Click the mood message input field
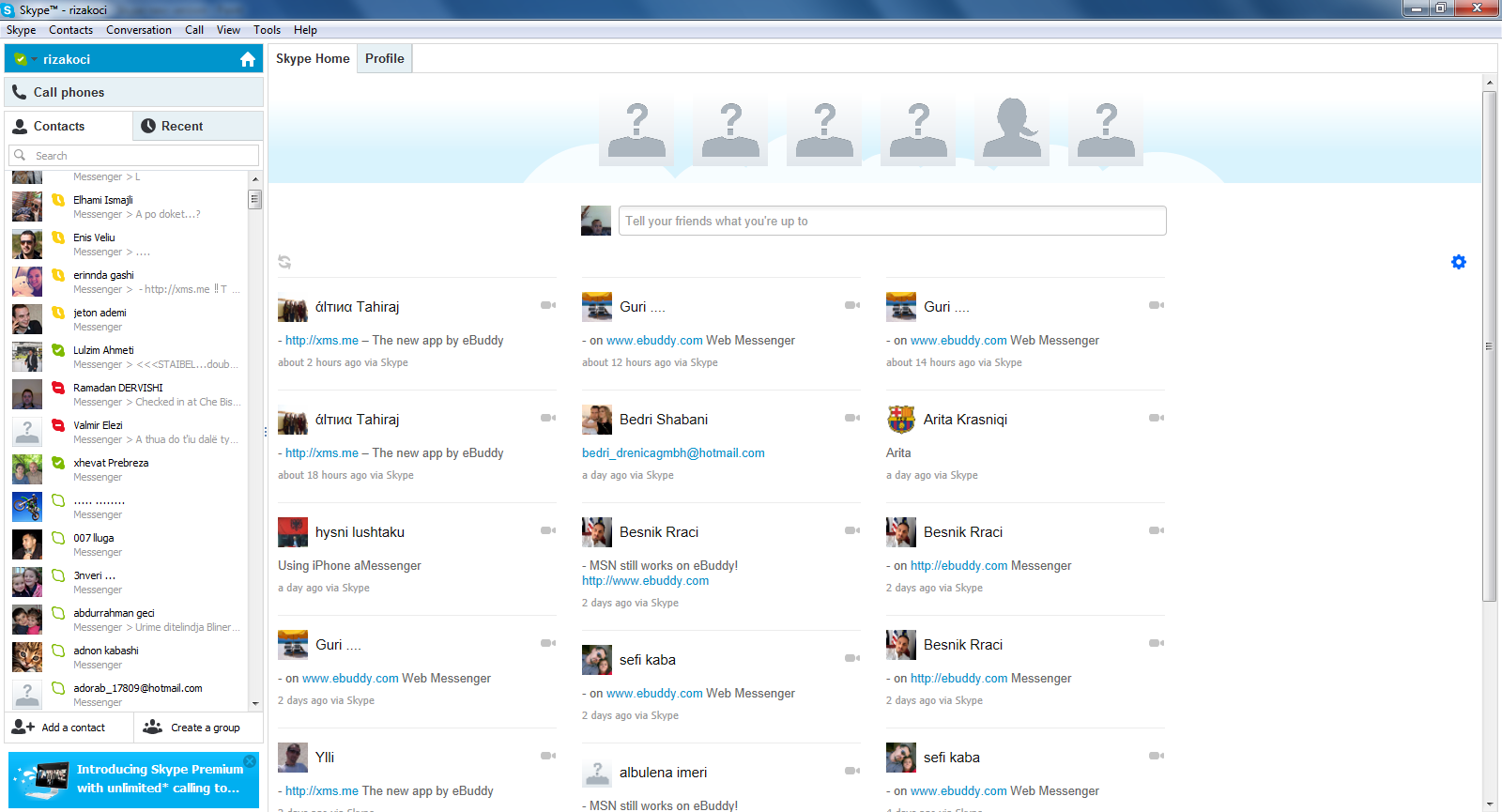The width and height of the screenshot is (1502, 812). (x=892, y=221)
